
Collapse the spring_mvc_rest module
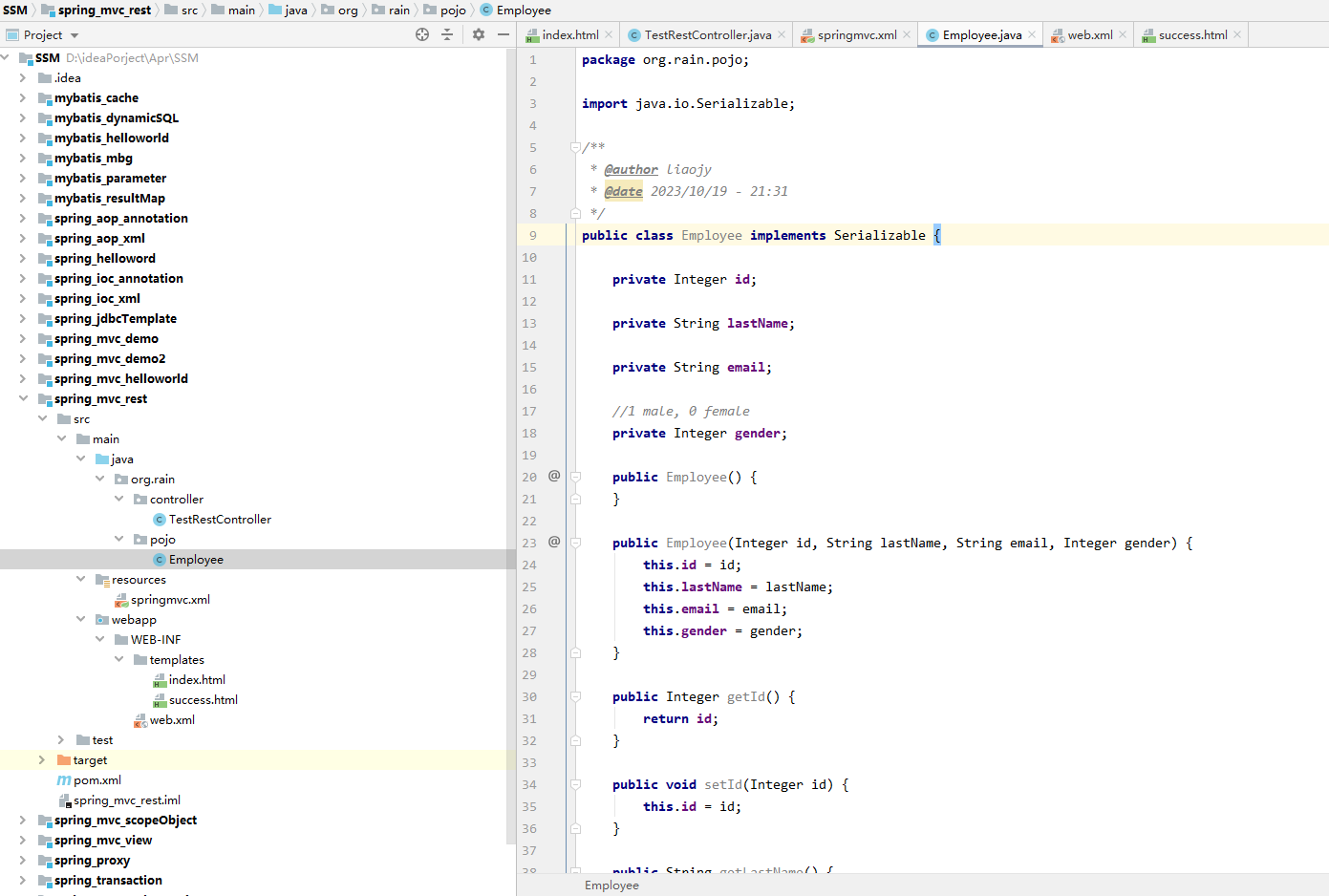[23, 399]
